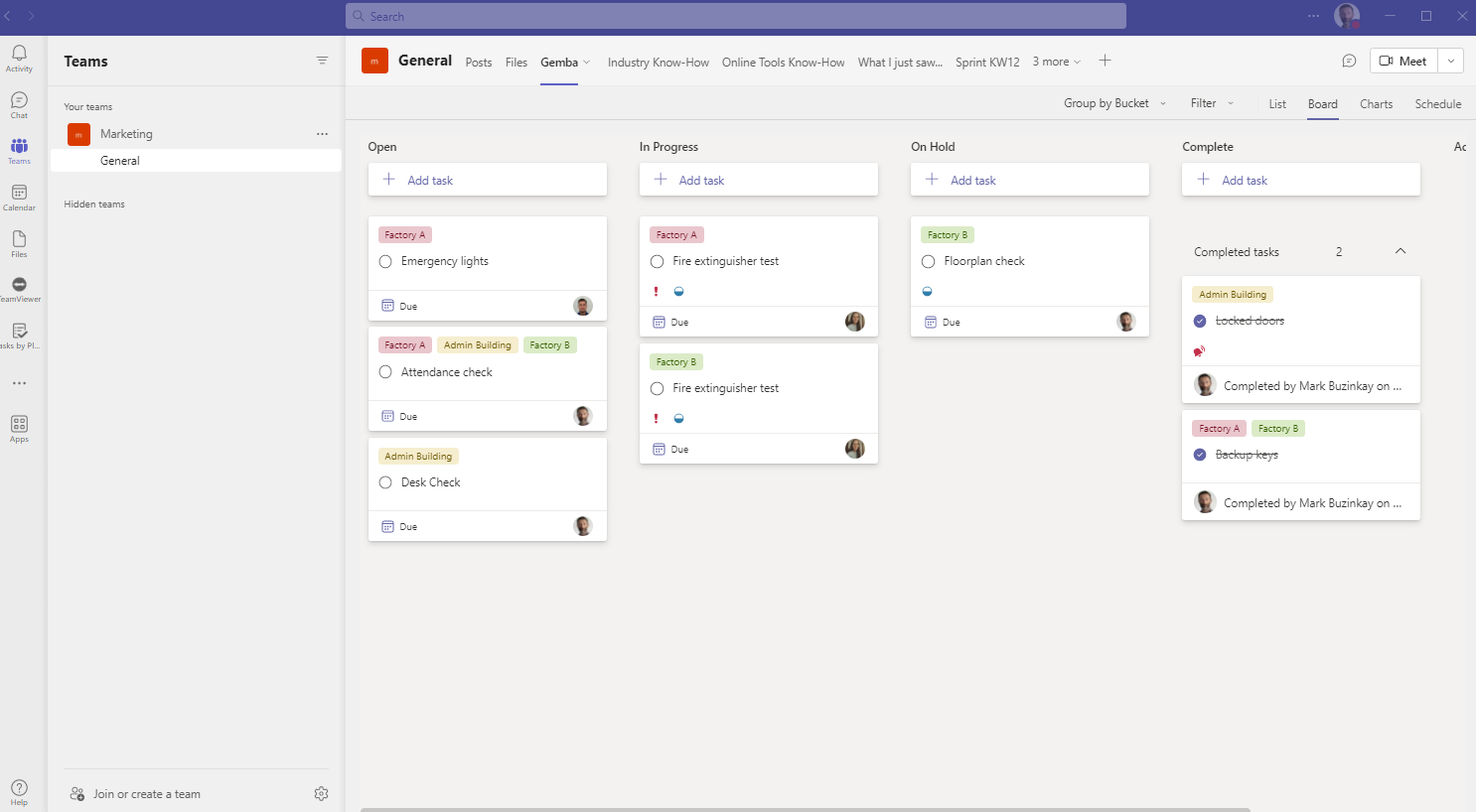Open the profile picture menu
This screenshot has height=812, width=1476.
click(x=1347, y=16)
